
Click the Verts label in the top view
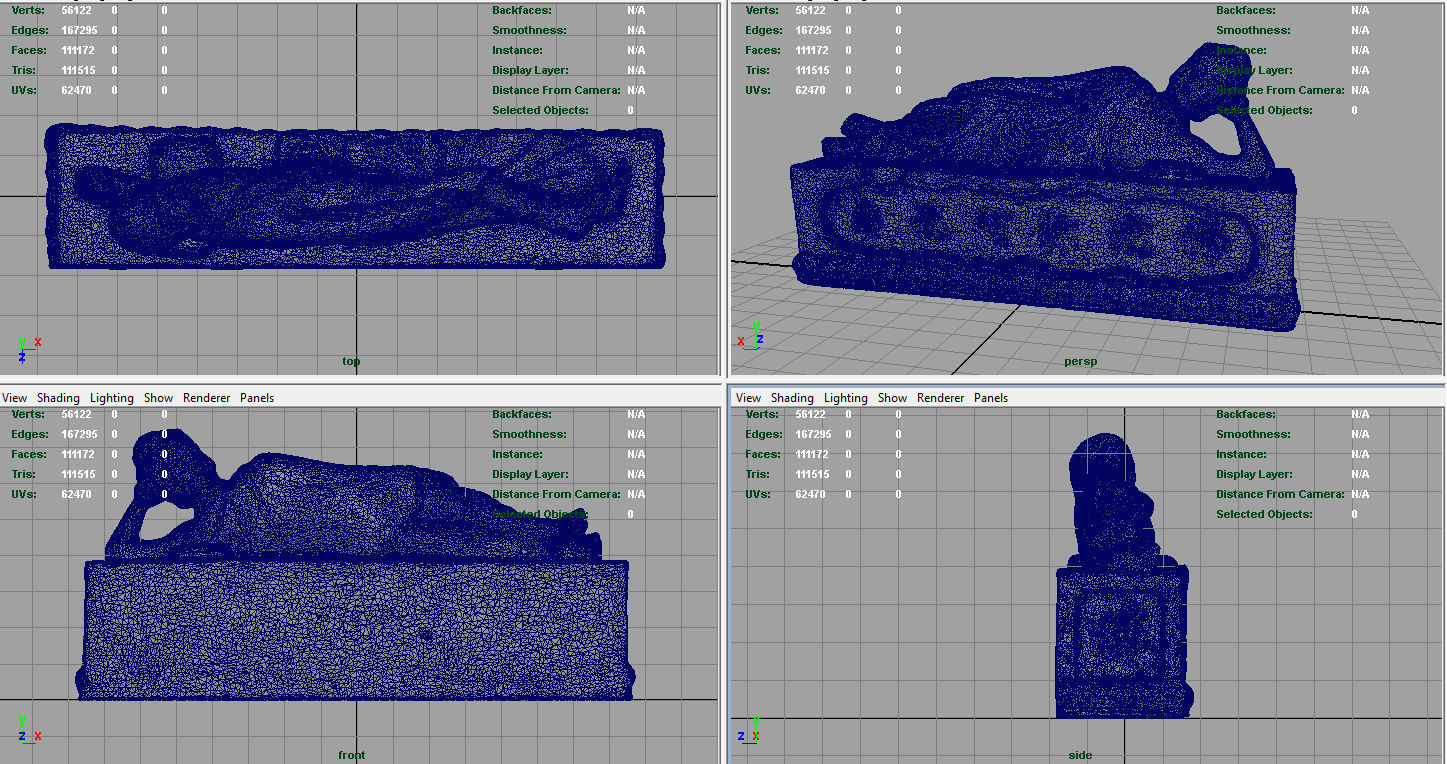[28, 10]
